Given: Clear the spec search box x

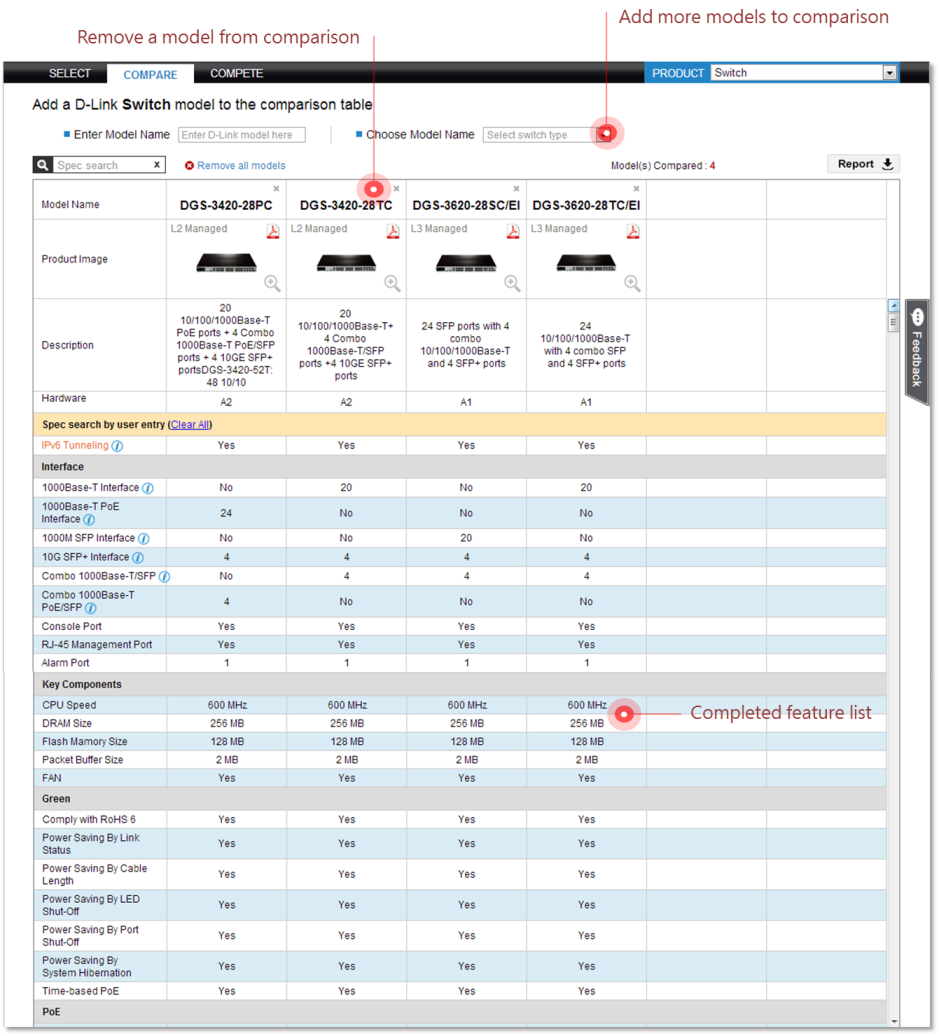Looking at the screenshot, I should point(157,165).
